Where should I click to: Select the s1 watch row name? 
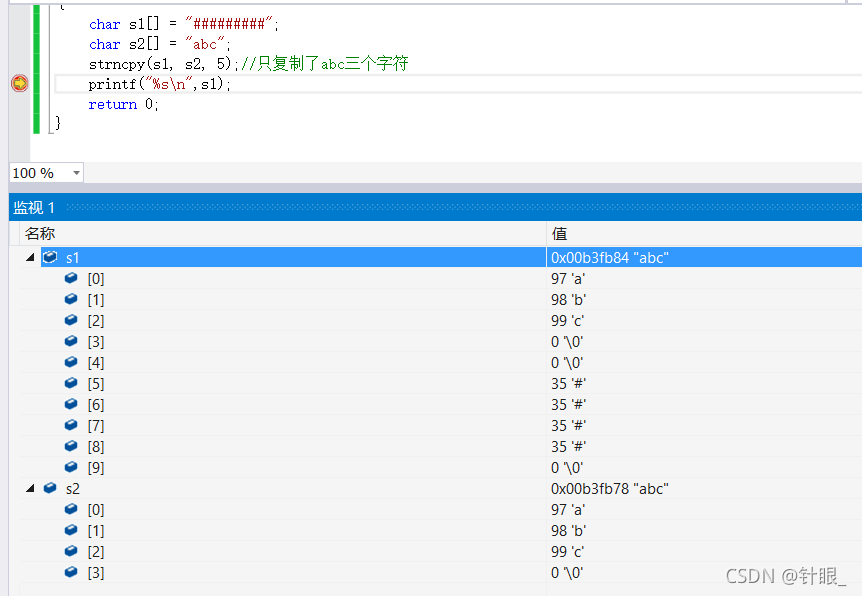(73, 258)
